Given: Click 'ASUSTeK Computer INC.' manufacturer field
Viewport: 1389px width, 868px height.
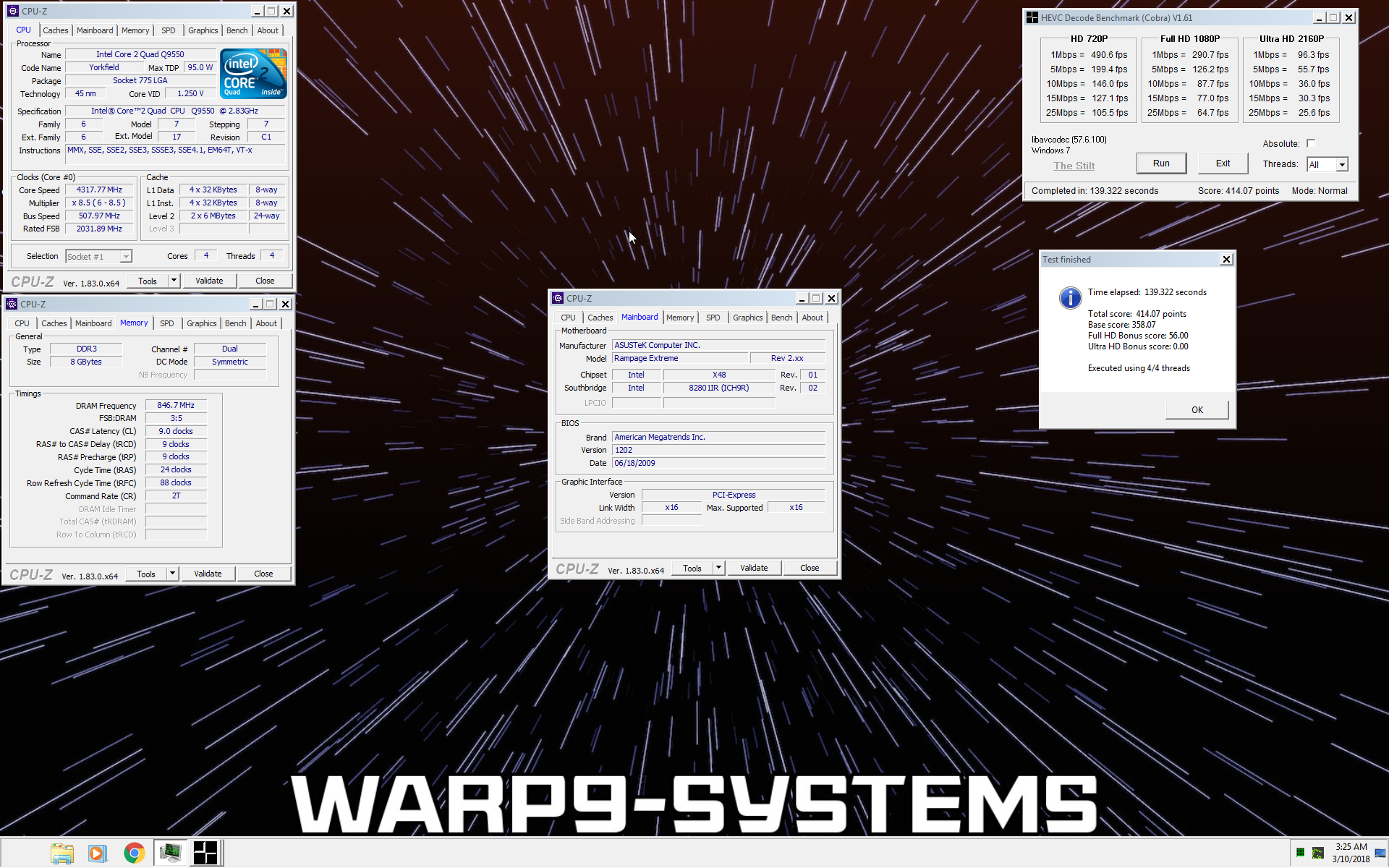Looking at the screenshot, I should tap(718, 346).
